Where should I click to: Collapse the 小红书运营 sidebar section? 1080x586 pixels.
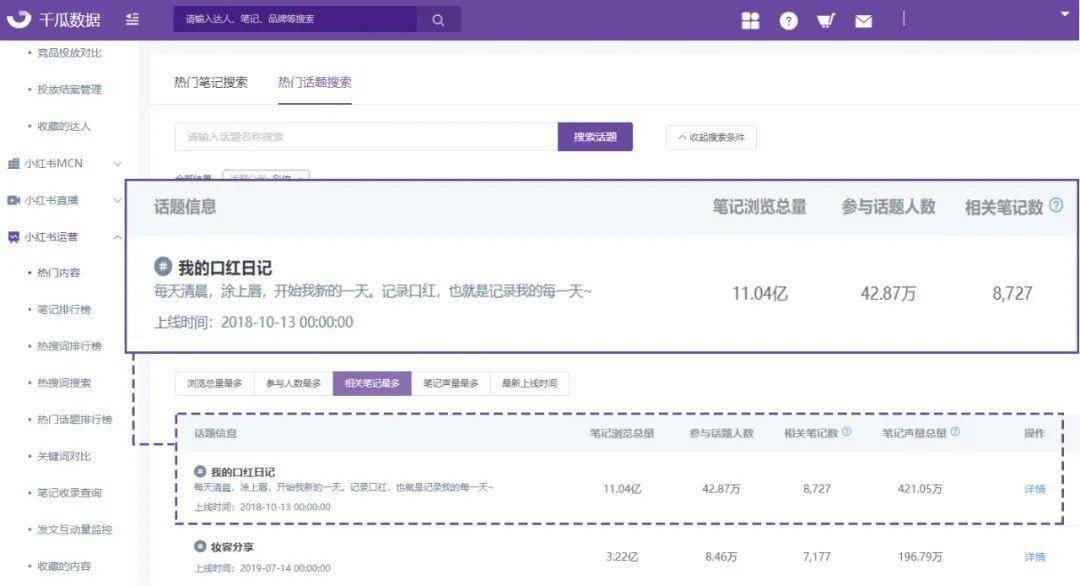pos(117,237)
